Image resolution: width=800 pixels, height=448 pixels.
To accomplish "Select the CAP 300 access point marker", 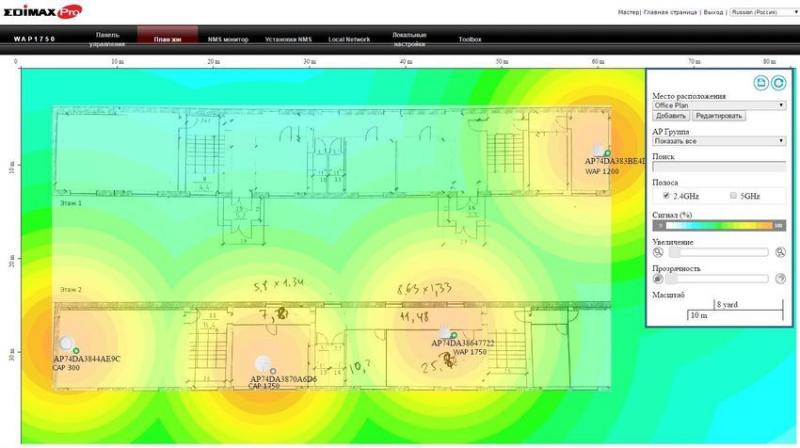I will click(66, 343).
